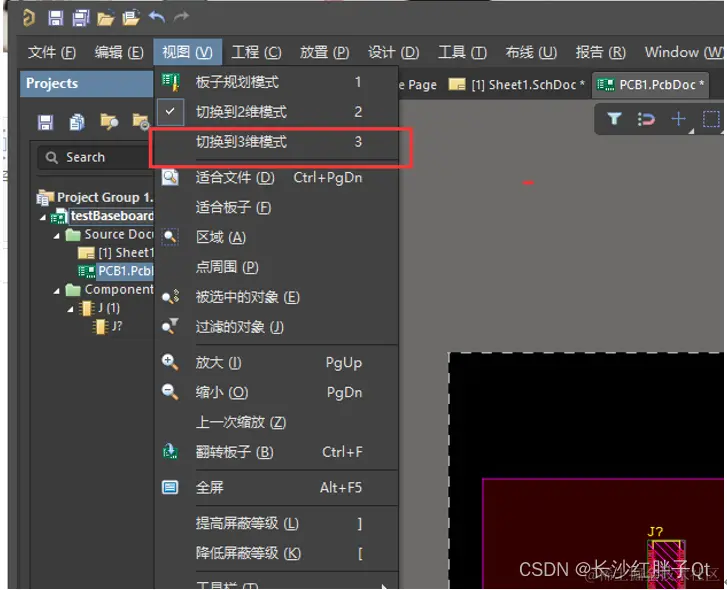Click the plus cross icon in PCB toolbar
This screenshot has height=590, width=727.
678,119
